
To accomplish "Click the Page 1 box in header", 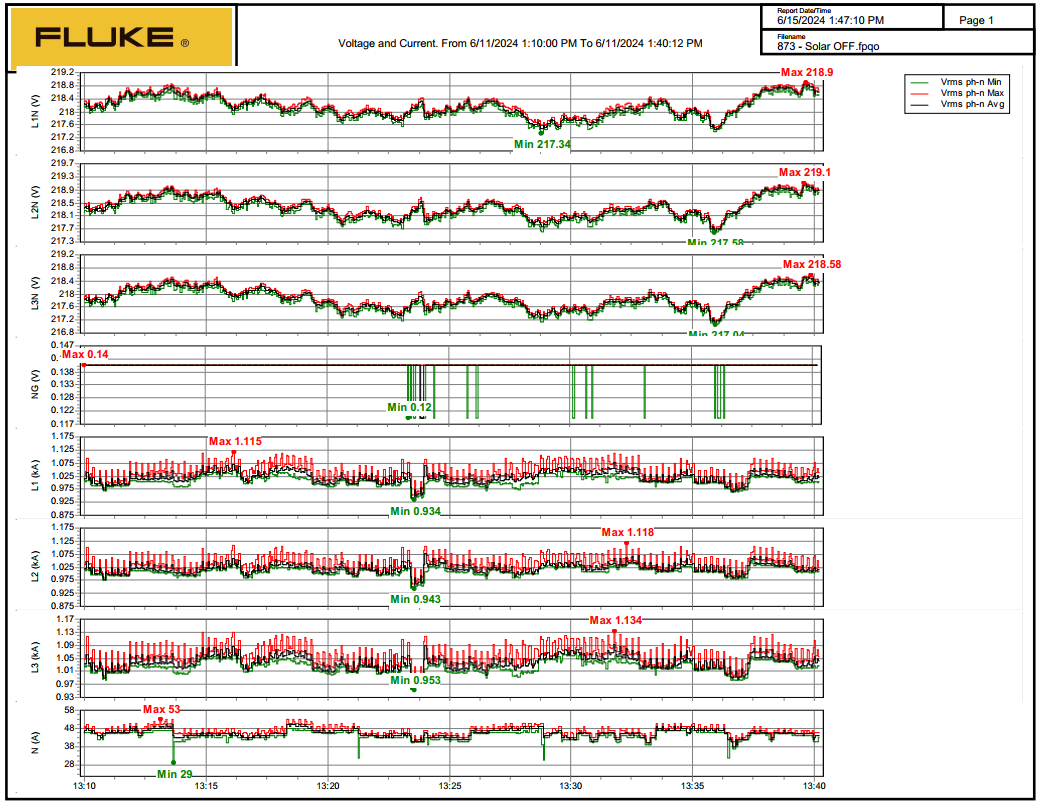I will coord(976,20).
